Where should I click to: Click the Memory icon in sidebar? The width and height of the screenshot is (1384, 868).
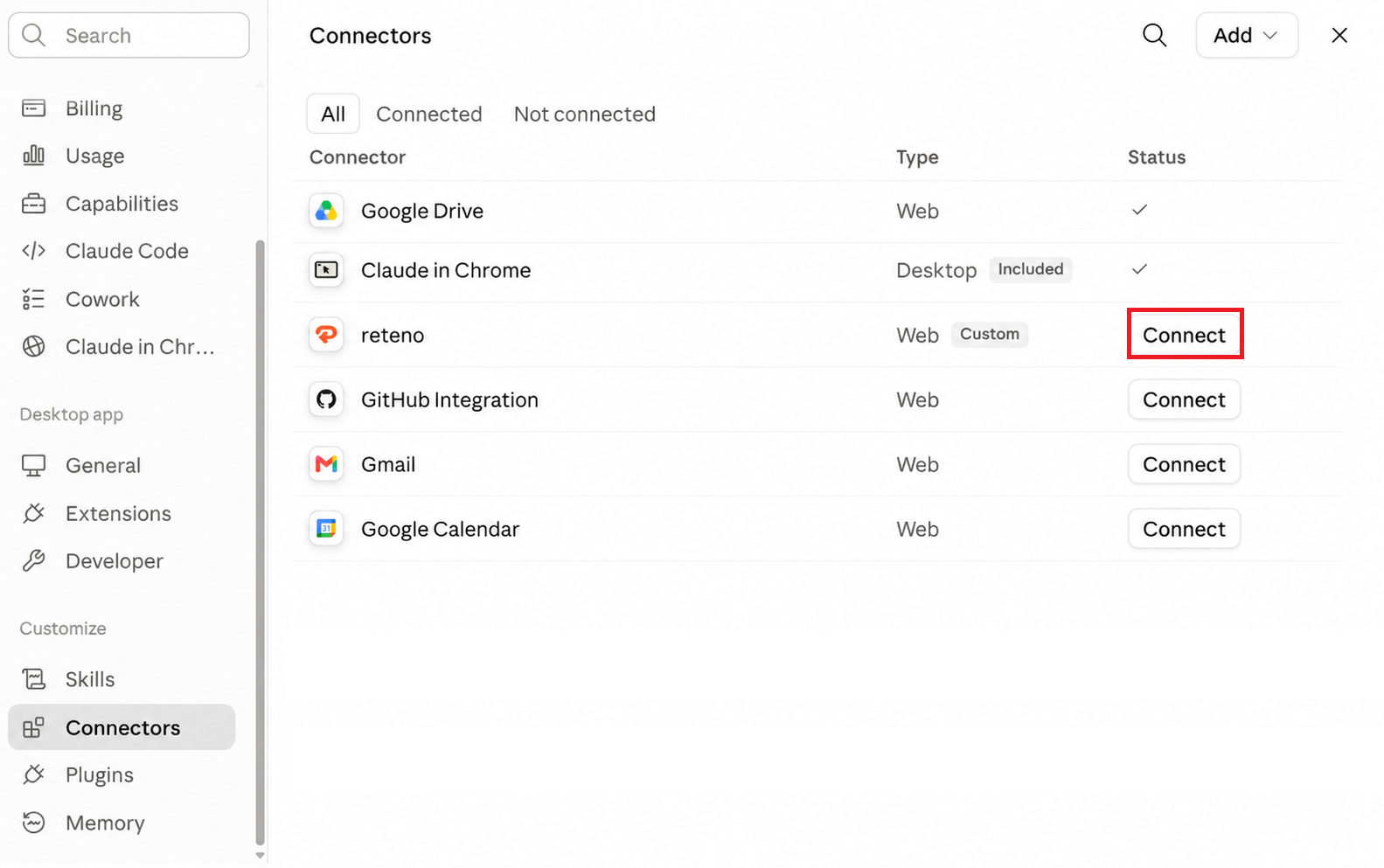(33, 823)
